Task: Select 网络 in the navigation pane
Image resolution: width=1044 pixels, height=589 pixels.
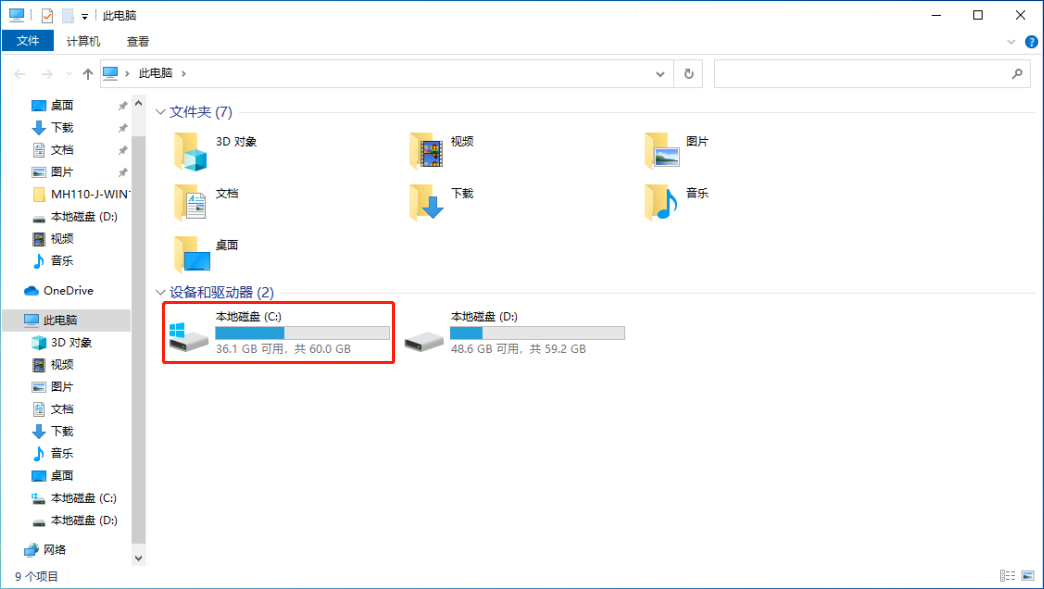Action: (55, 550)
